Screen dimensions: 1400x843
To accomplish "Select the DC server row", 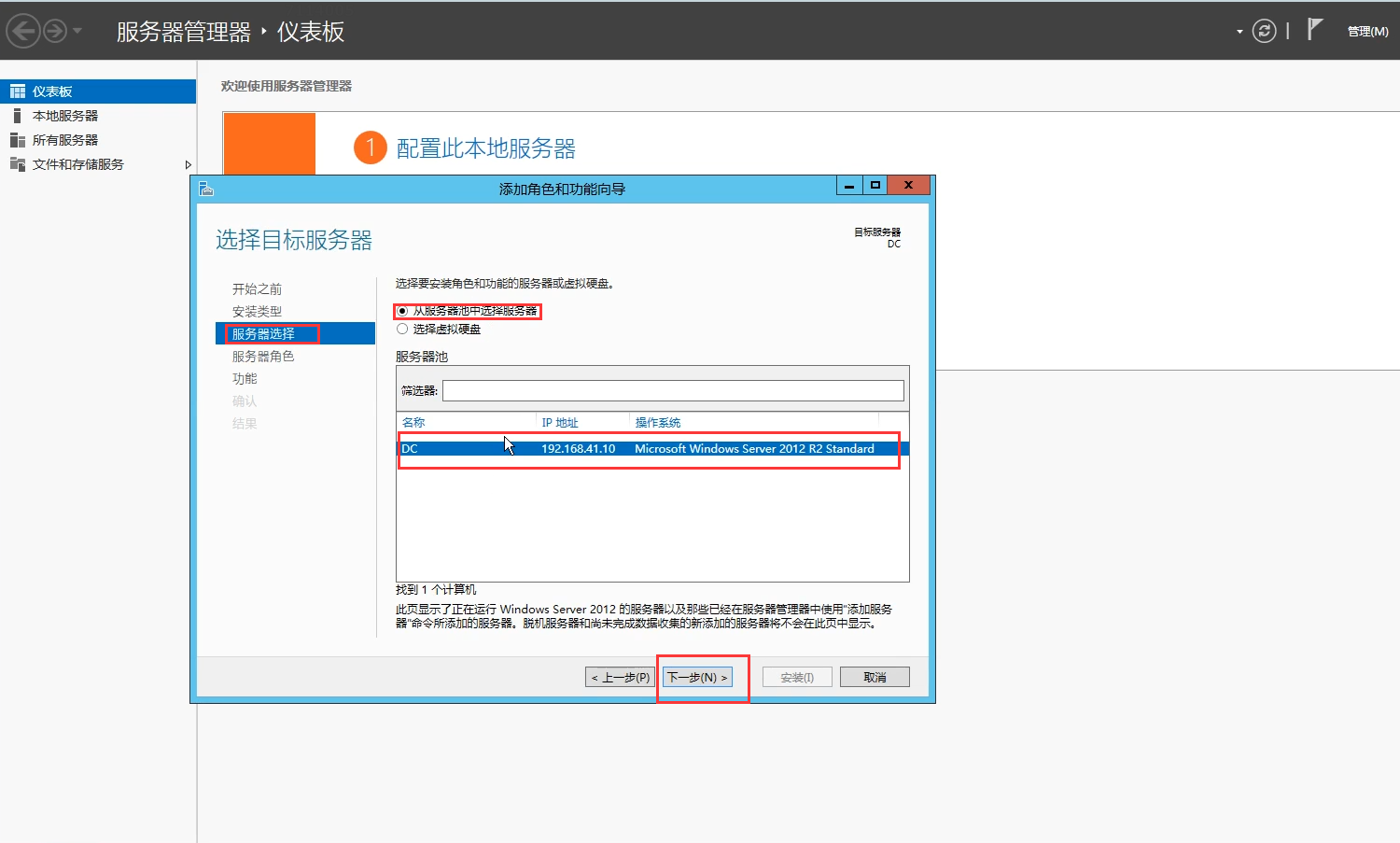I will 652,449.
